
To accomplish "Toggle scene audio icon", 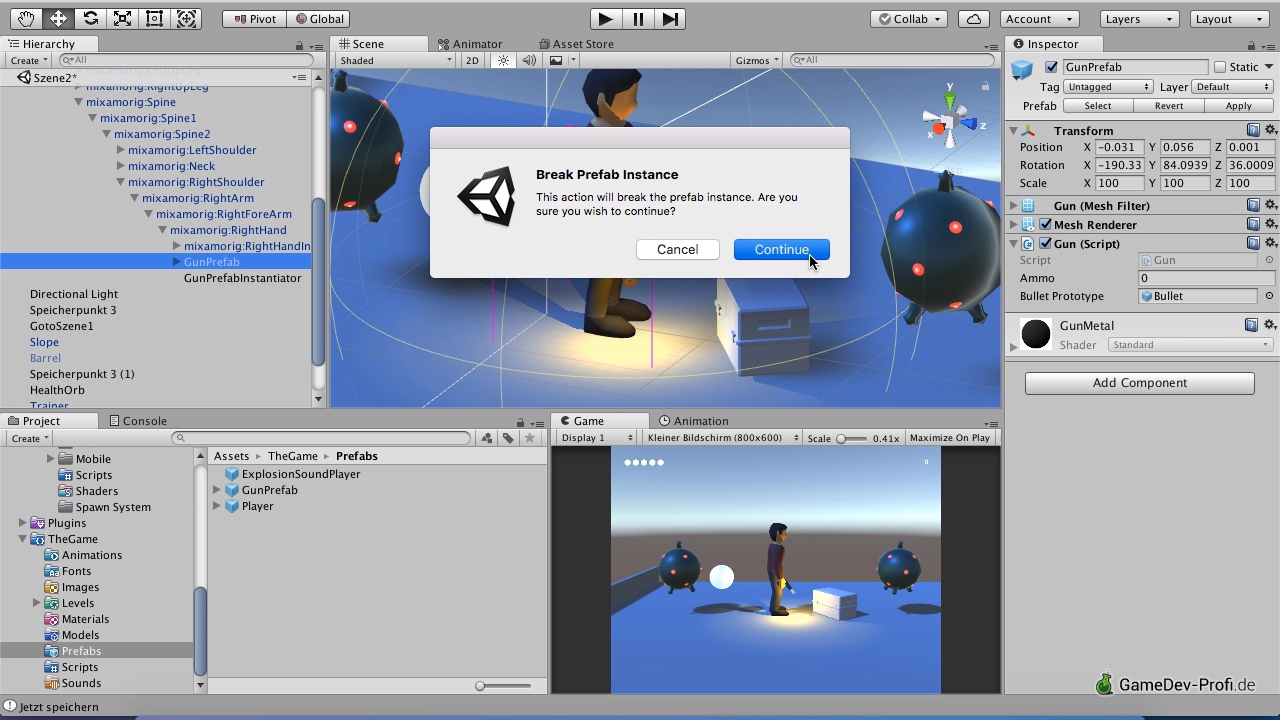I will [529, 60].
